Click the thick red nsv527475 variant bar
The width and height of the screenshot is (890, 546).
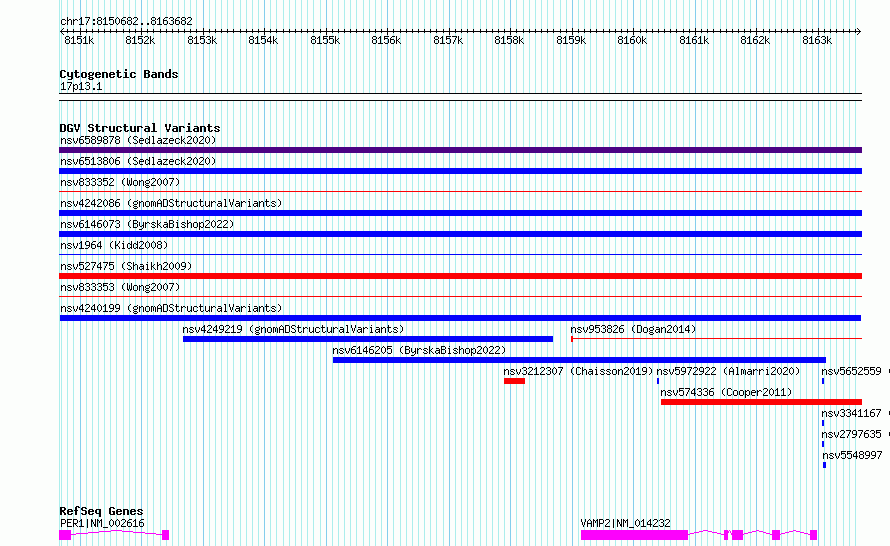pos(460,276)
